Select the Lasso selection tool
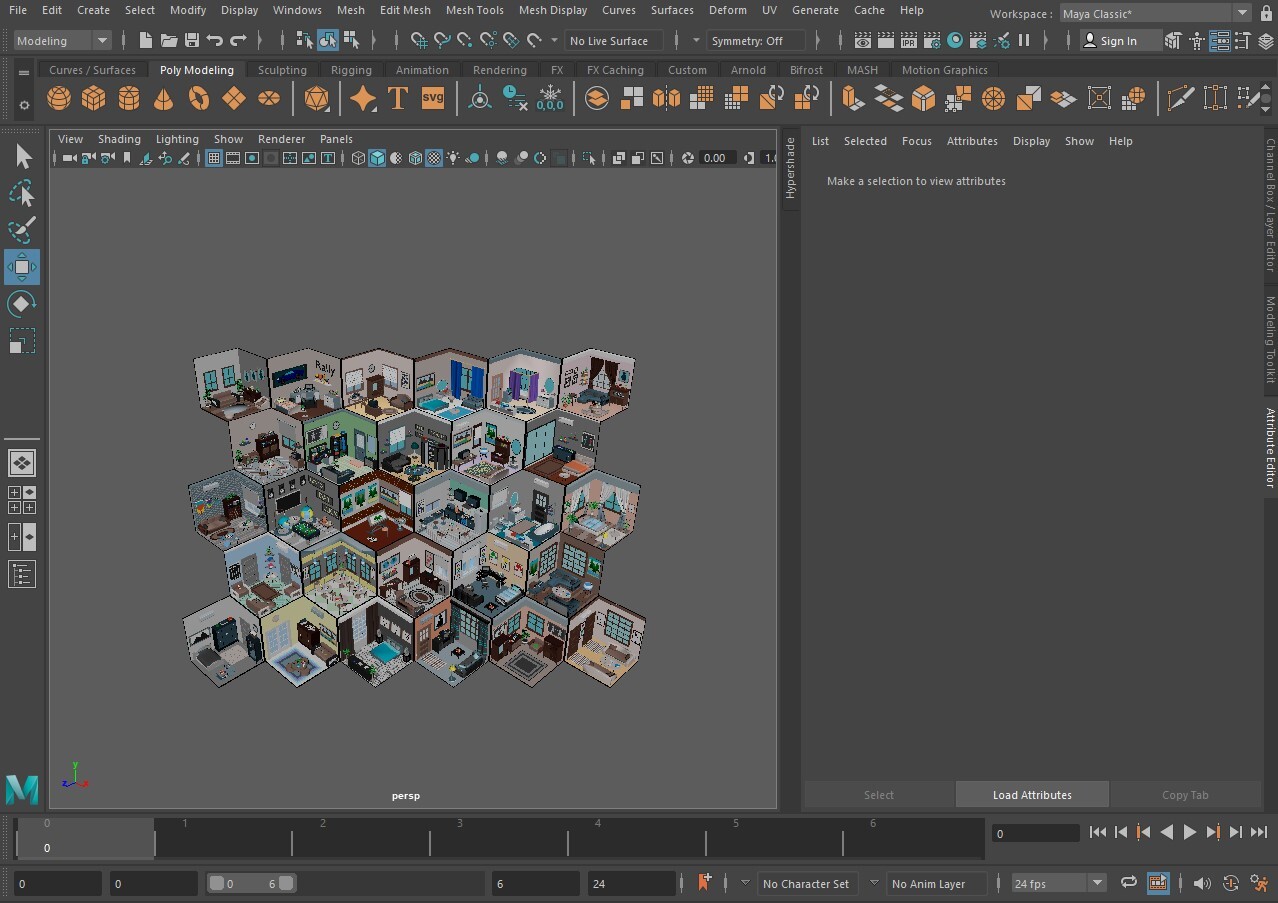The image size is (1278, 903). pyautogui.click(x=21, y=193)
